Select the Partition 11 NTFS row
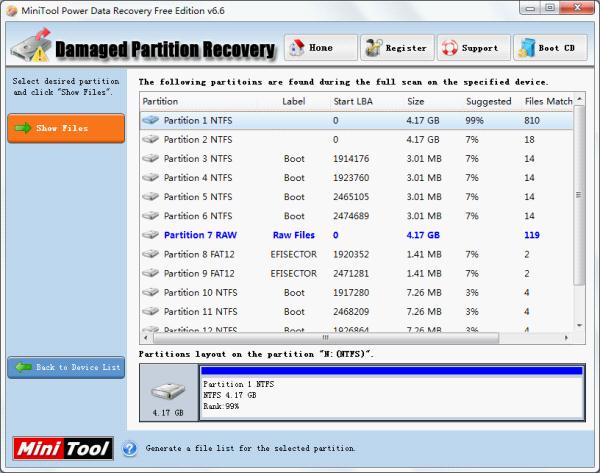The image size is (600, 473). click(357, 312)
